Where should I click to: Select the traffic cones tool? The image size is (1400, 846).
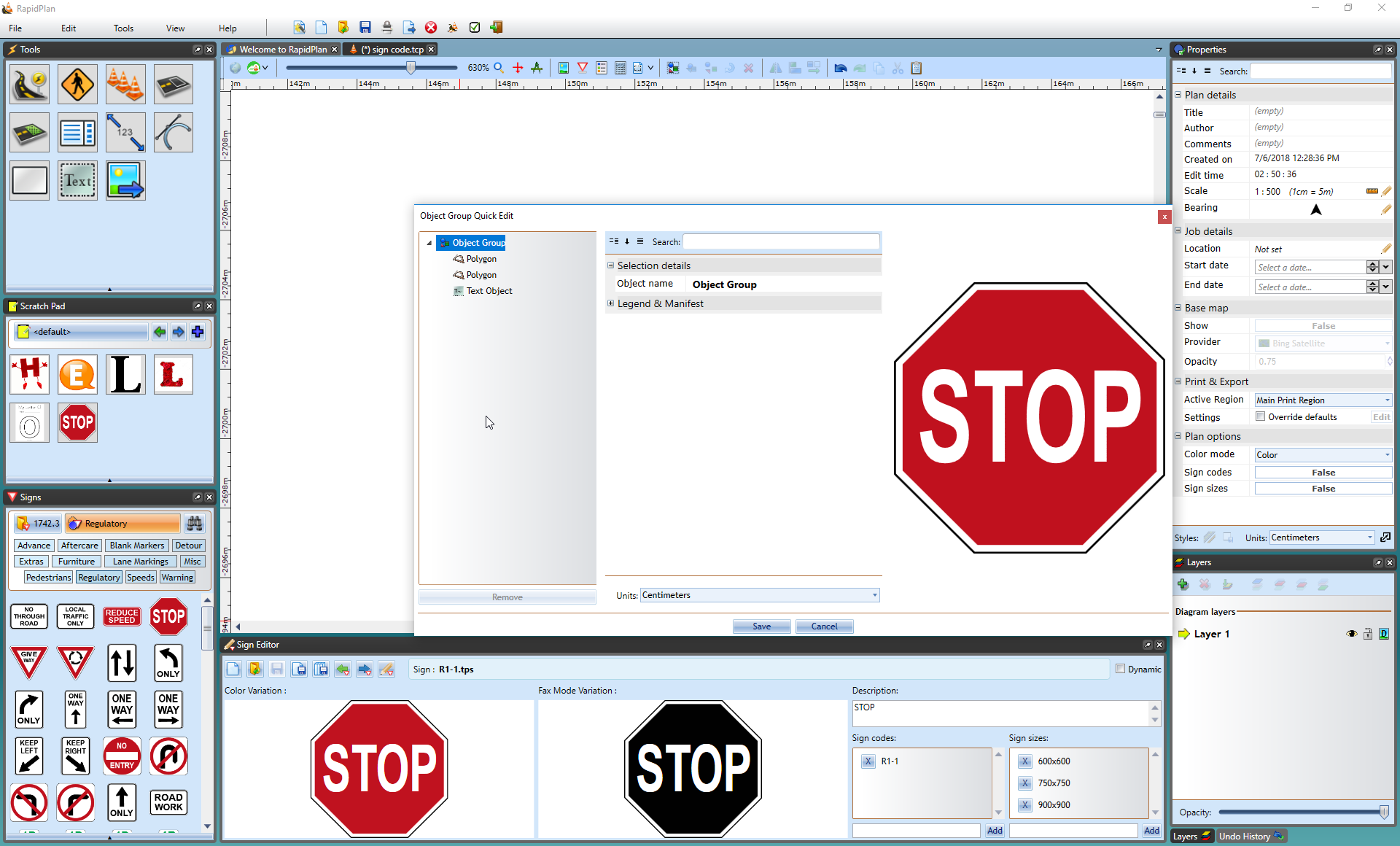coord(125,85)
